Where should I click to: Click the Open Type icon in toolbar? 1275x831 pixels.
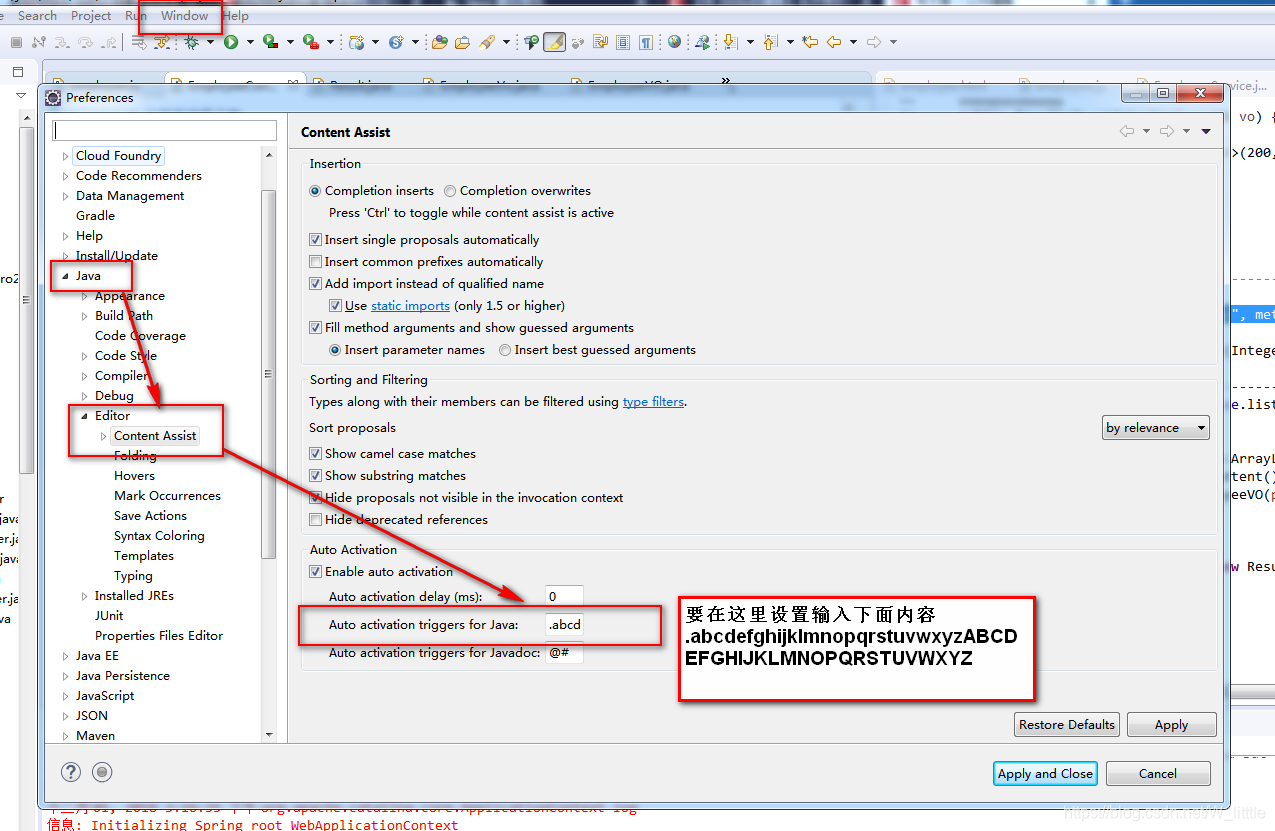439,42
